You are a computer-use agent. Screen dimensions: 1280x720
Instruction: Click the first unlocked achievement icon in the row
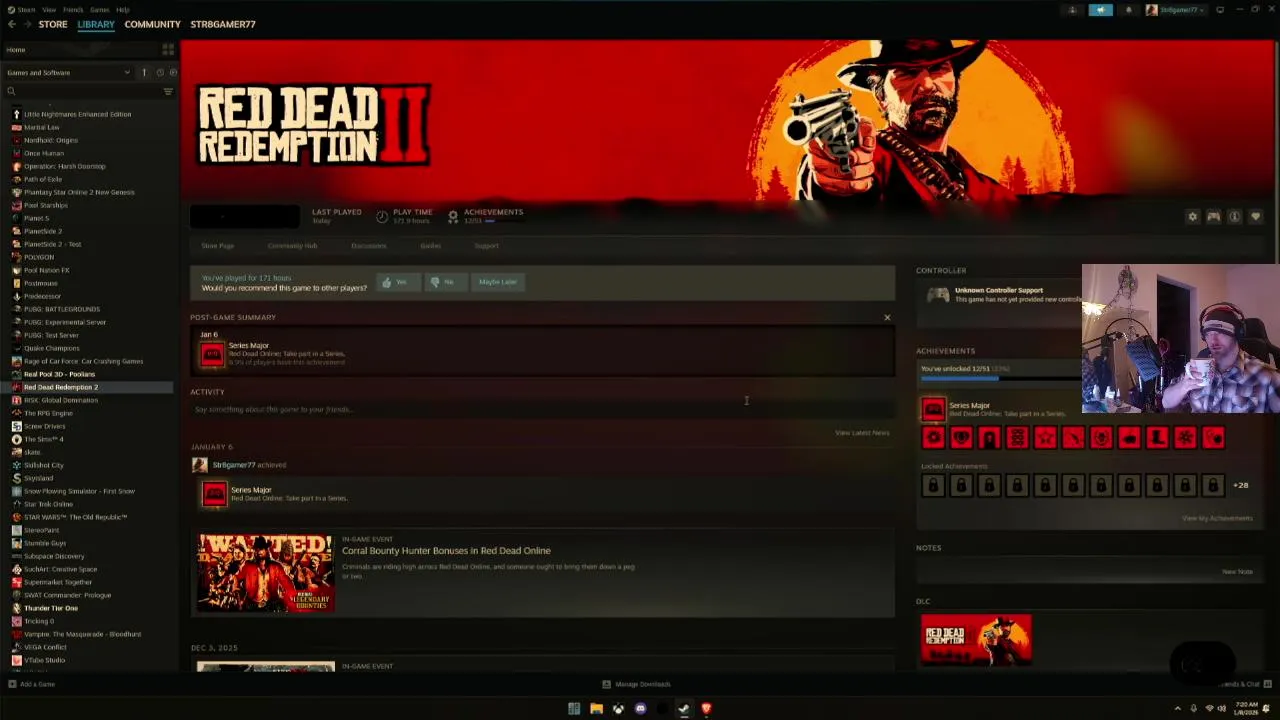[933, 437]
